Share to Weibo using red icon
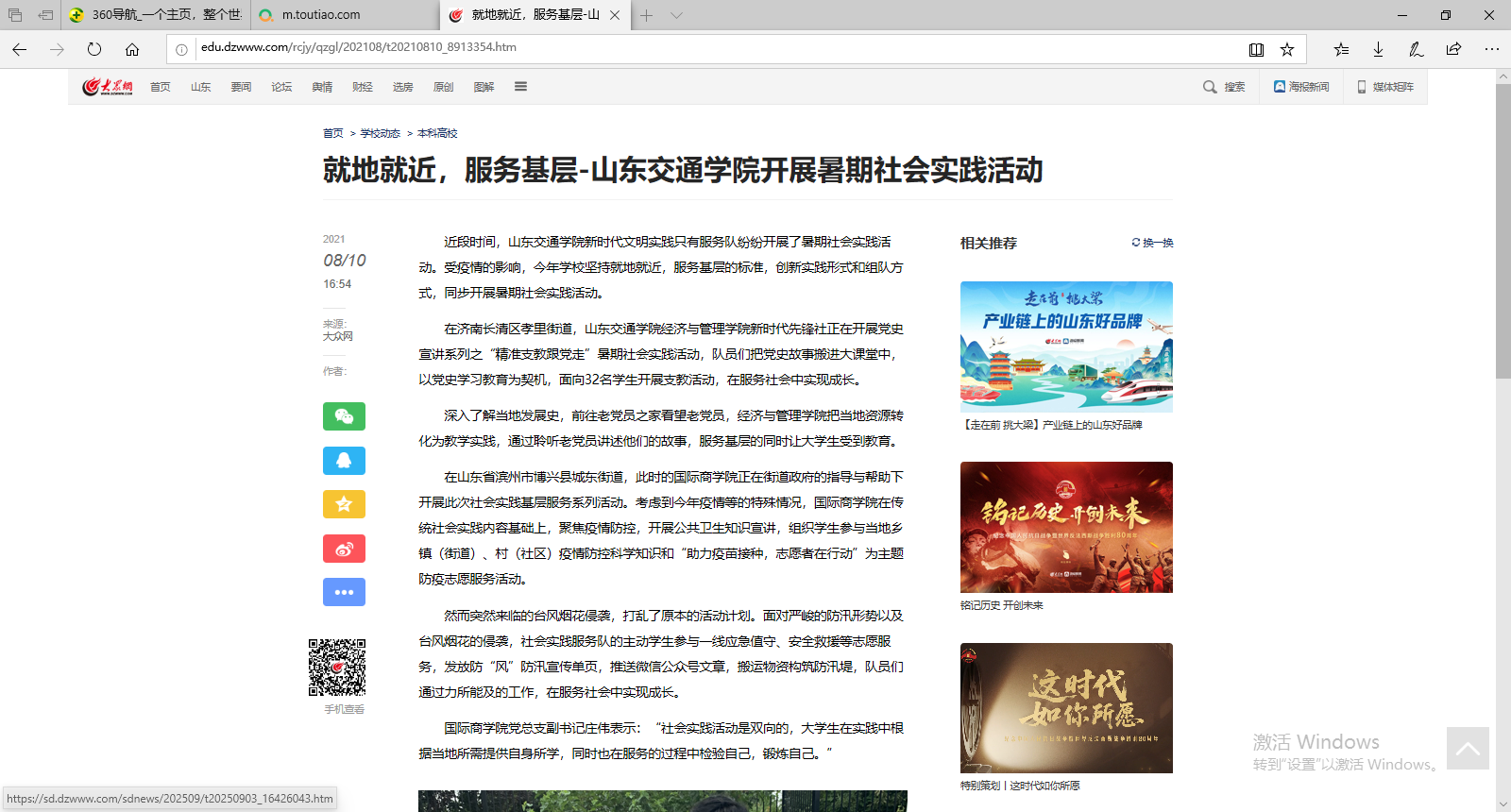The height and width of the screenshot is (812, 1511). [344, 549]
